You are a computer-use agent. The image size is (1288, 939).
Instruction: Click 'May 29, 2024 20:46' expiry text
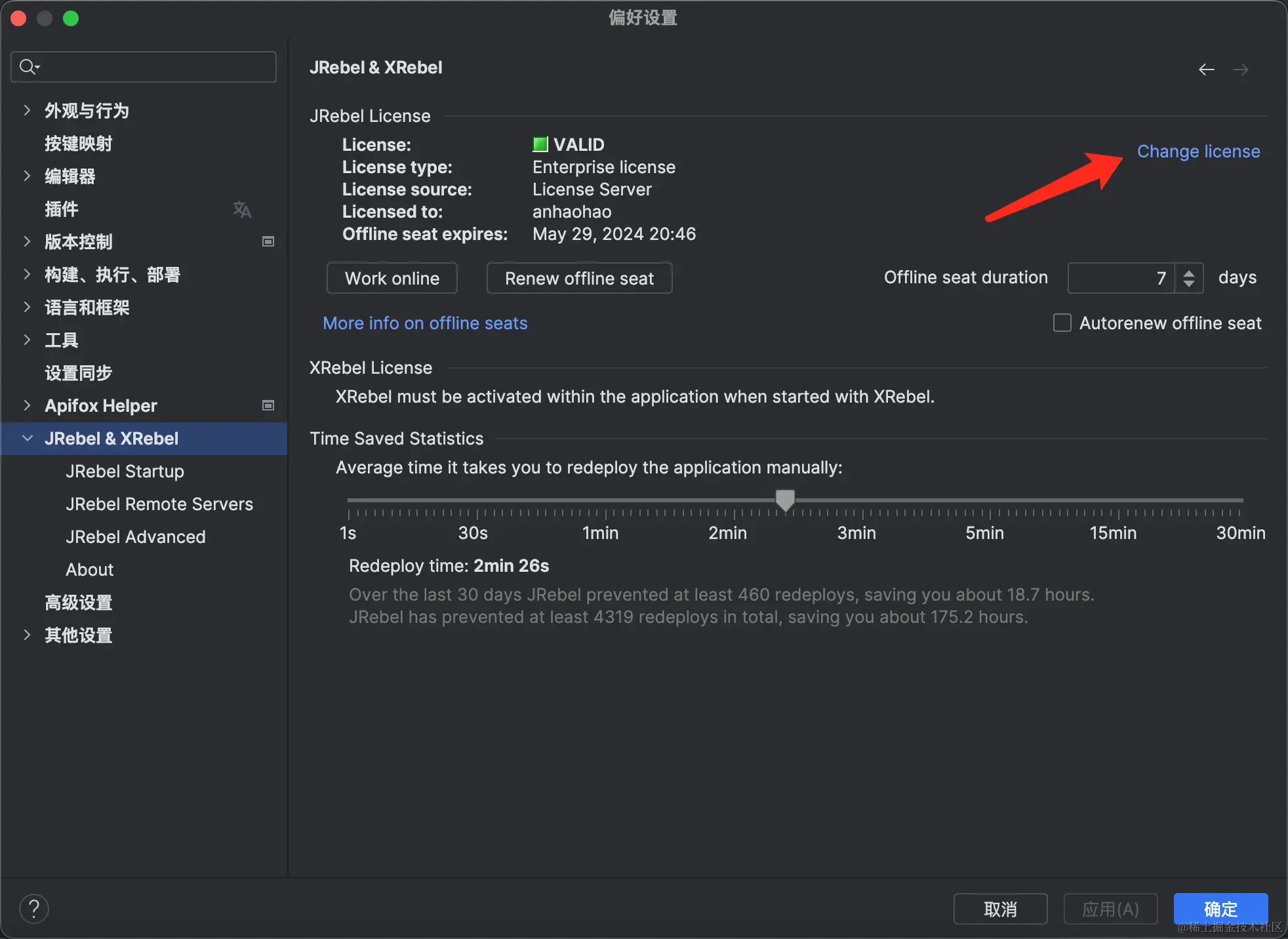point(614,234)
